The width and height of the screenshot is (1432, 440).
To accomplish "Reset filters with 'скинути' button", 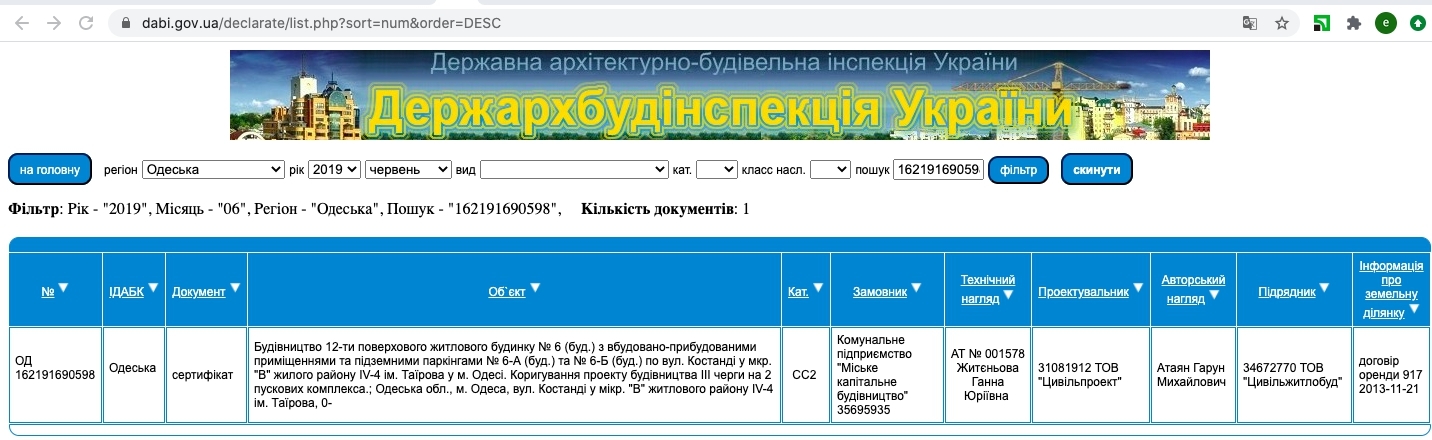I will (x=1097, y=170).
